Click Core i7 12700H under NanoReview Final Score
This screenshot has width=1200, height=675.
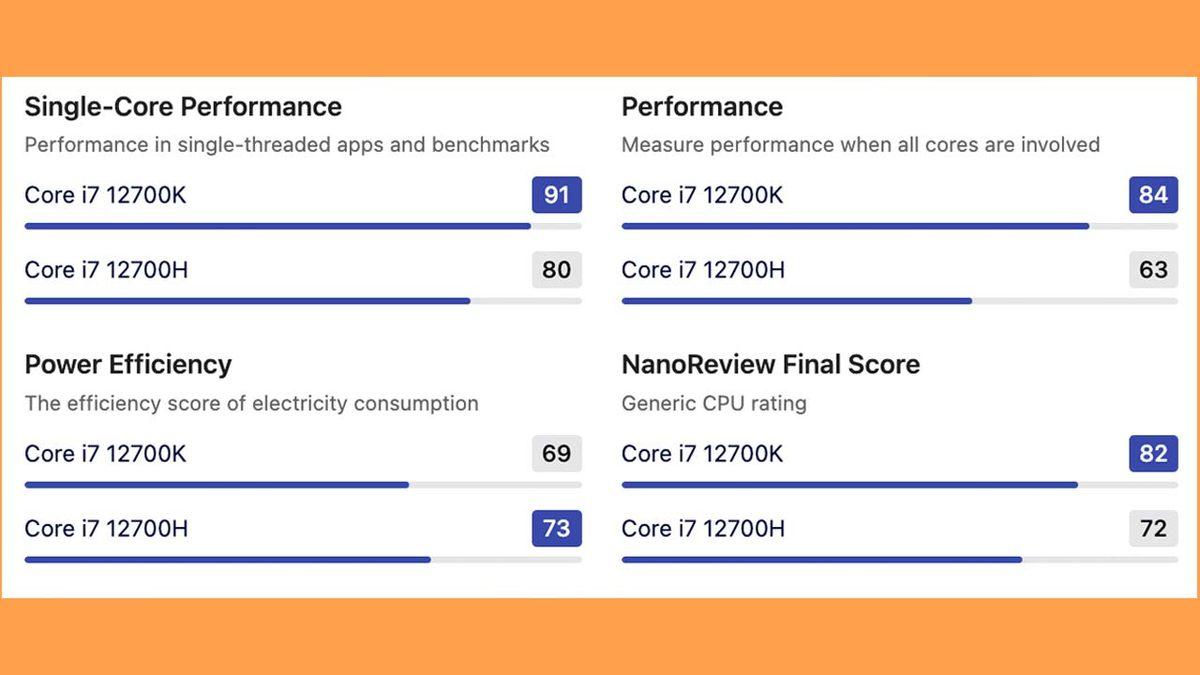(x=703, y=528)
